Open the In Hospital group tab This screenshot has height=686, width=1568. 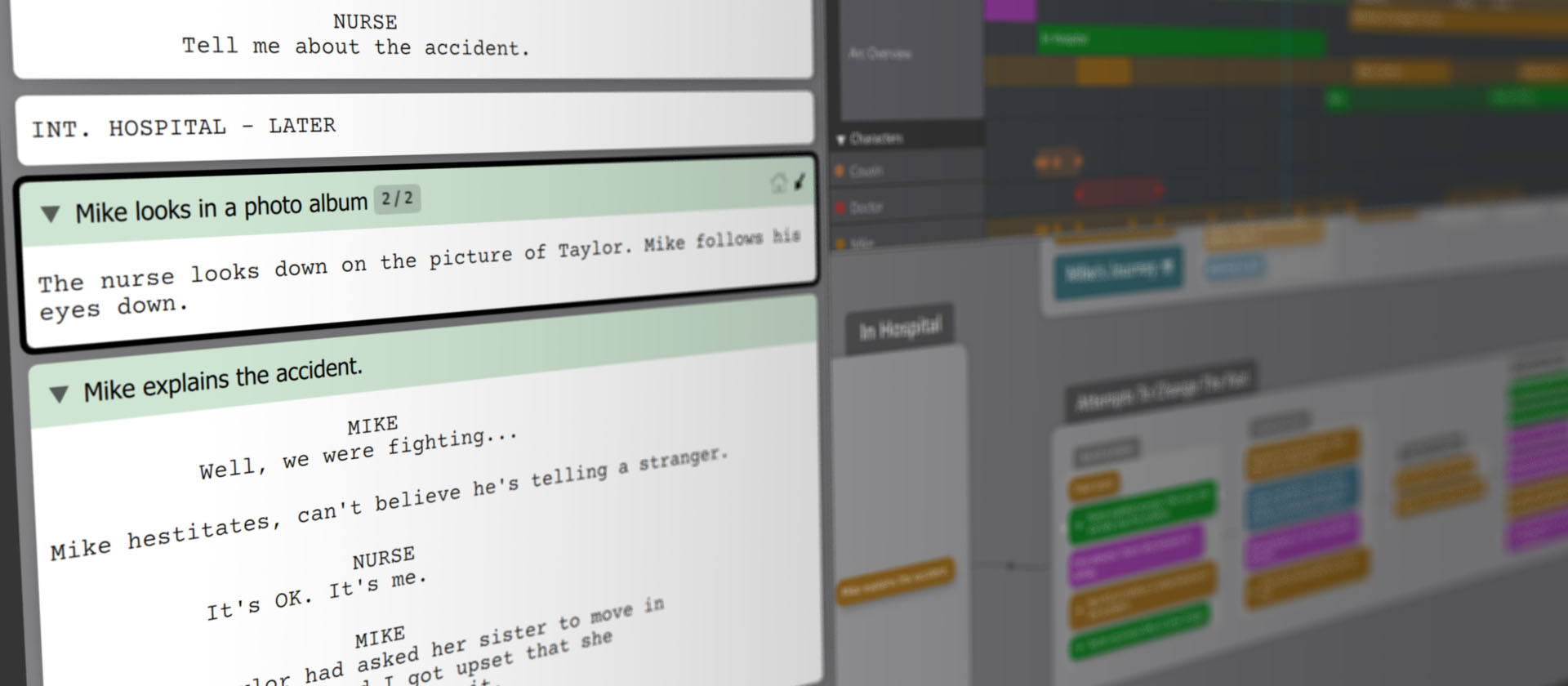pos(899,329)
